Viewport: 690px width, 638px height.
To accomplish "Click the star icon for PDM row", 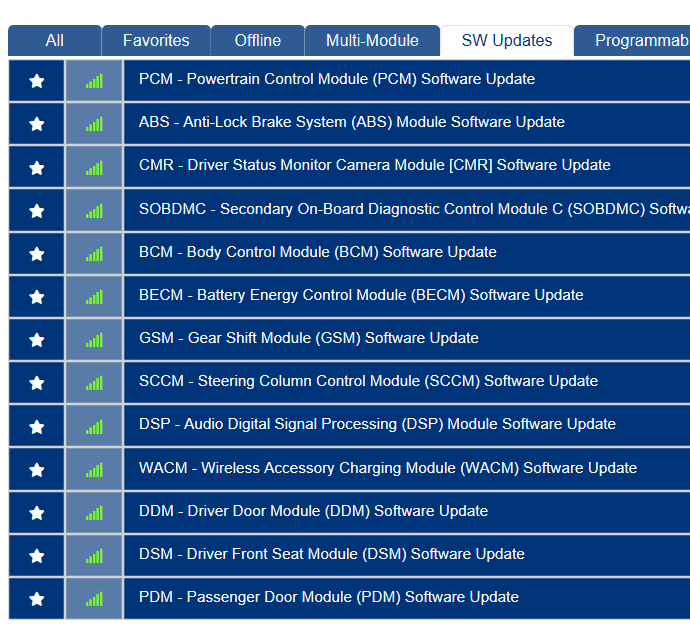I will pyautogui.click(x=37, y=599).
